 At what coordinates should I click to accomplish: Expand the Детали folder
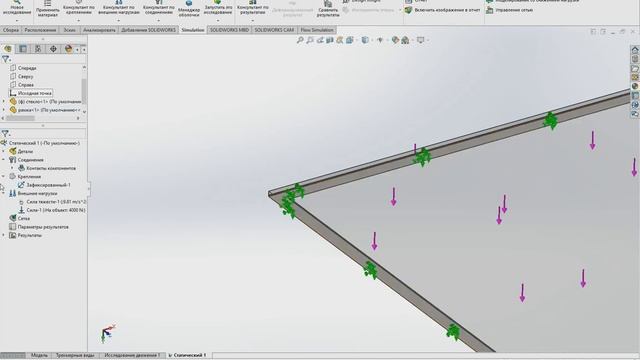coord(4,151)
